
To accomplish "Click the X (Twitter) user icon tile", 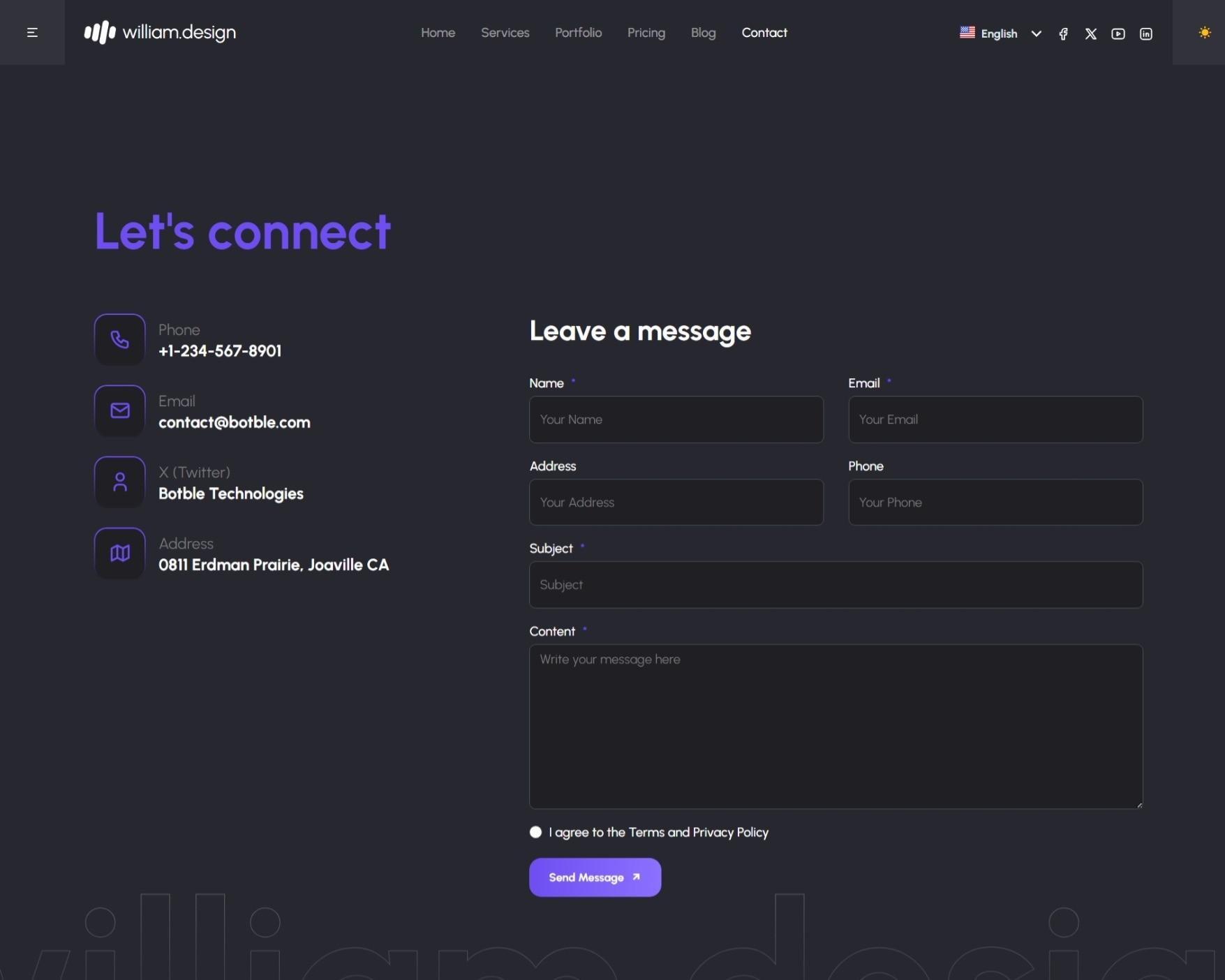I will tap(120, 482).
